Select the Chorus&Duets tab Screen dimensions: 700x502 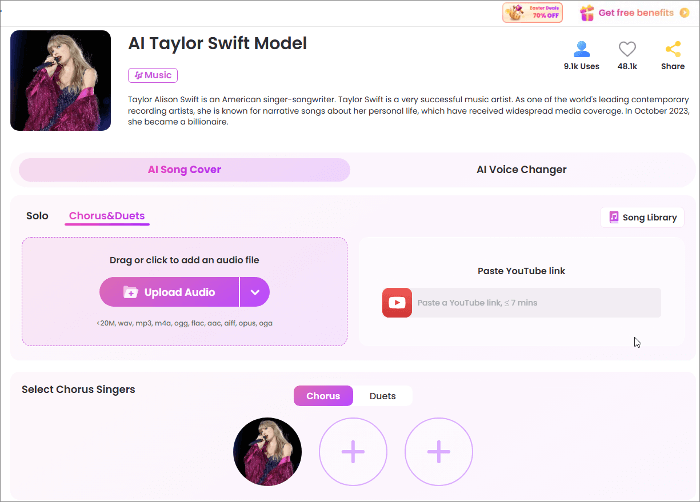[107, 216]
